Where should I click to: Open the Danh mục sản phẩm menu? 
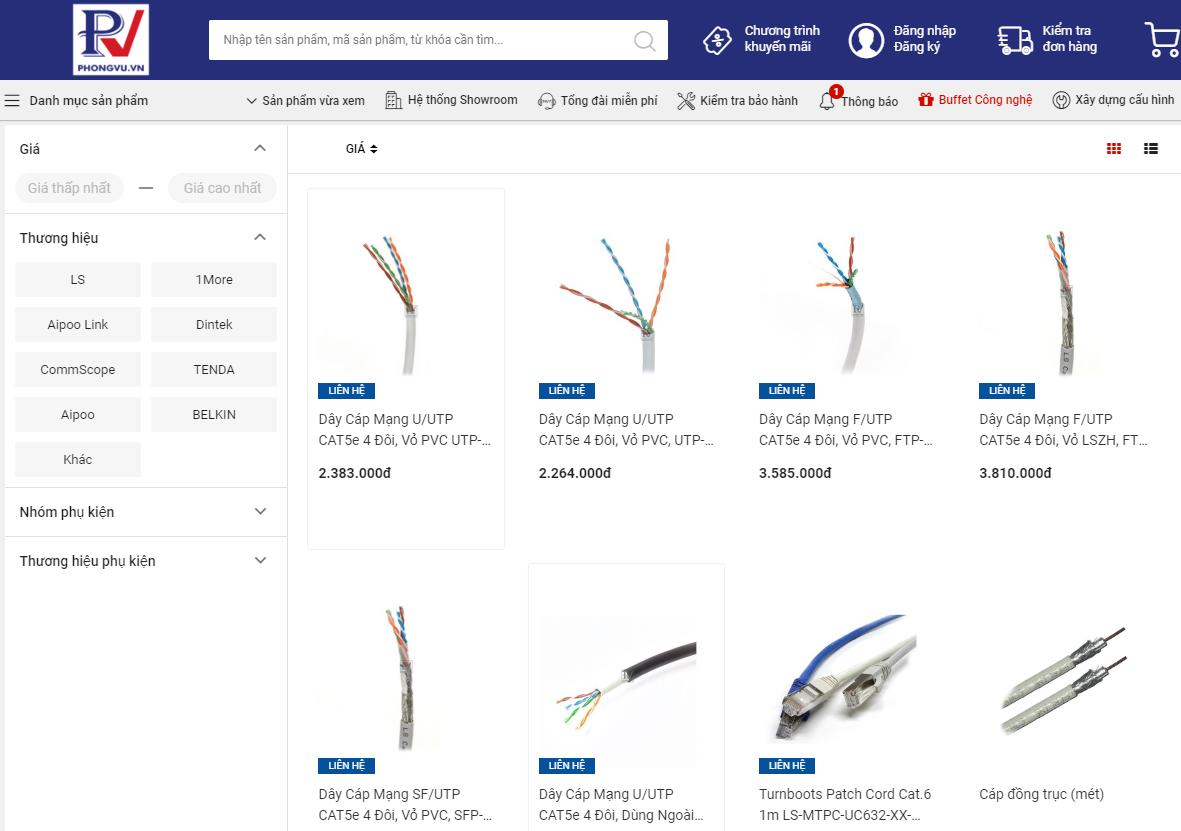[x=76, y=100]
